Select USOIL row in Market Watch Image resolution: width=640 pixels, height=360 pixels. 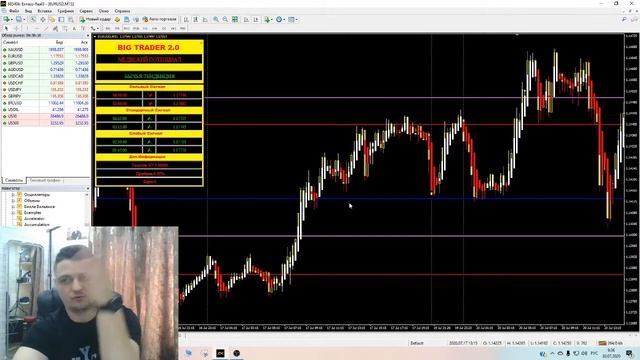(x=45, y=109)
